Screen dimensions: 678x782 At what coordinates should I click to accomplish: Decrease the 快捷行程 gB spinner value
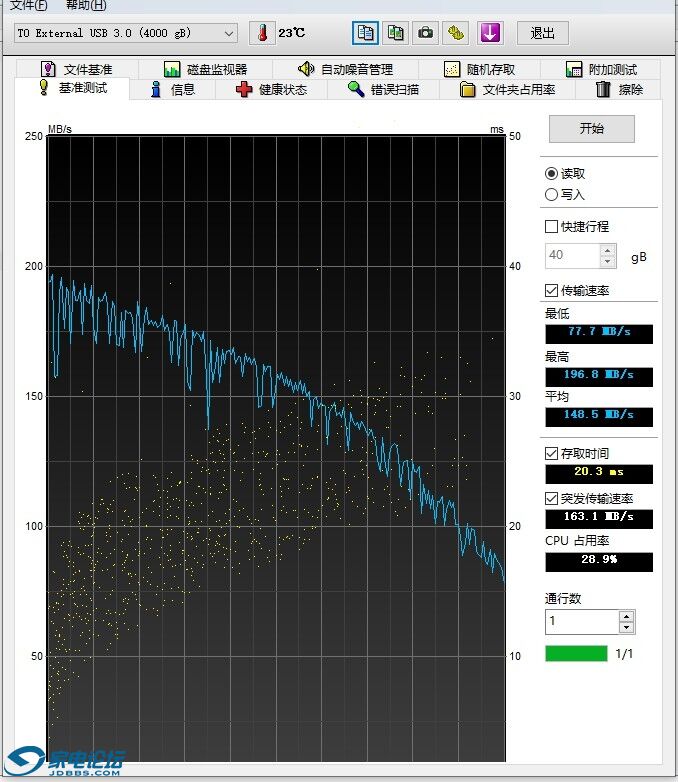[x=608, y=262]
